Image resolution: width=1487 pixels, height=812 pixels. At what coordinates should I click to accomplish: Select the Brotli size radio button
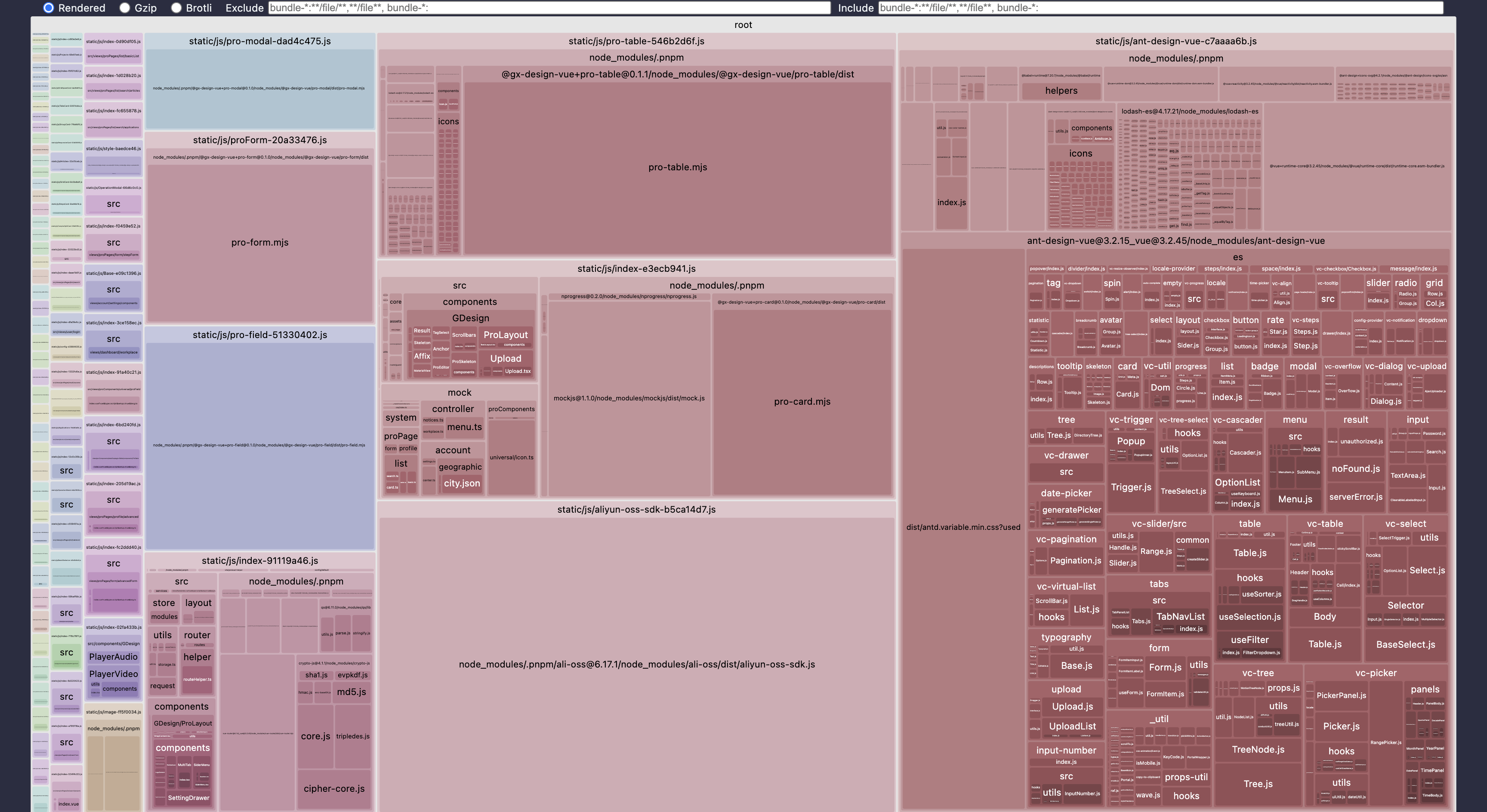pyautogui.click(x=176, y=7)
